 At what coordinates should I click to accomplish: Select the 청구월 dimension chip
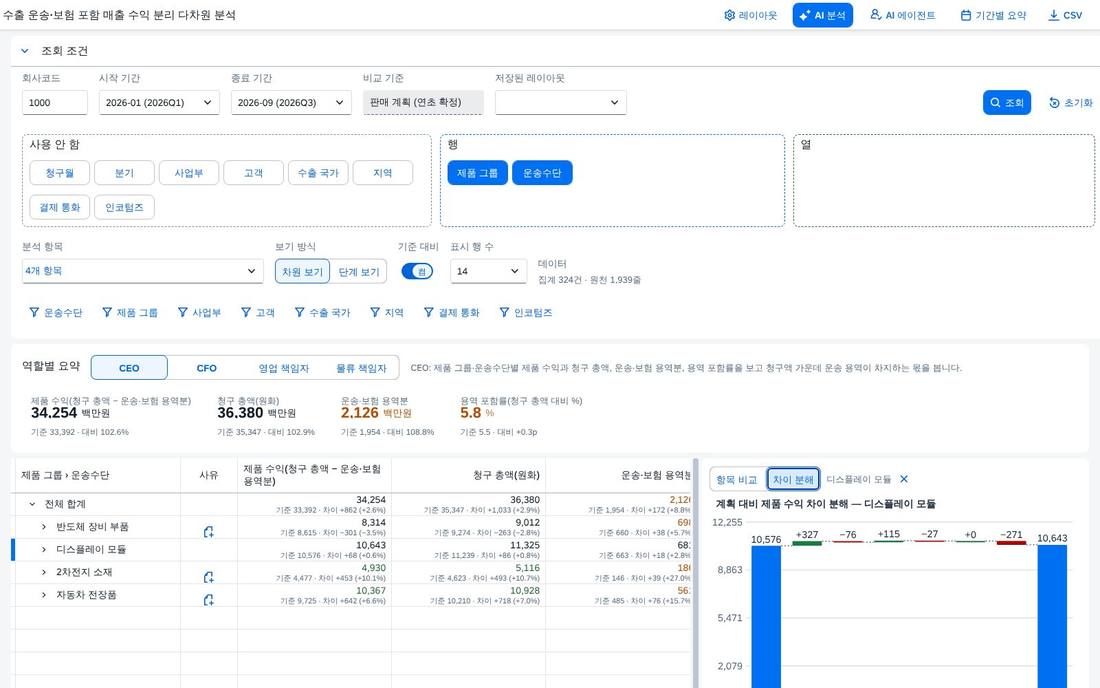60,173
